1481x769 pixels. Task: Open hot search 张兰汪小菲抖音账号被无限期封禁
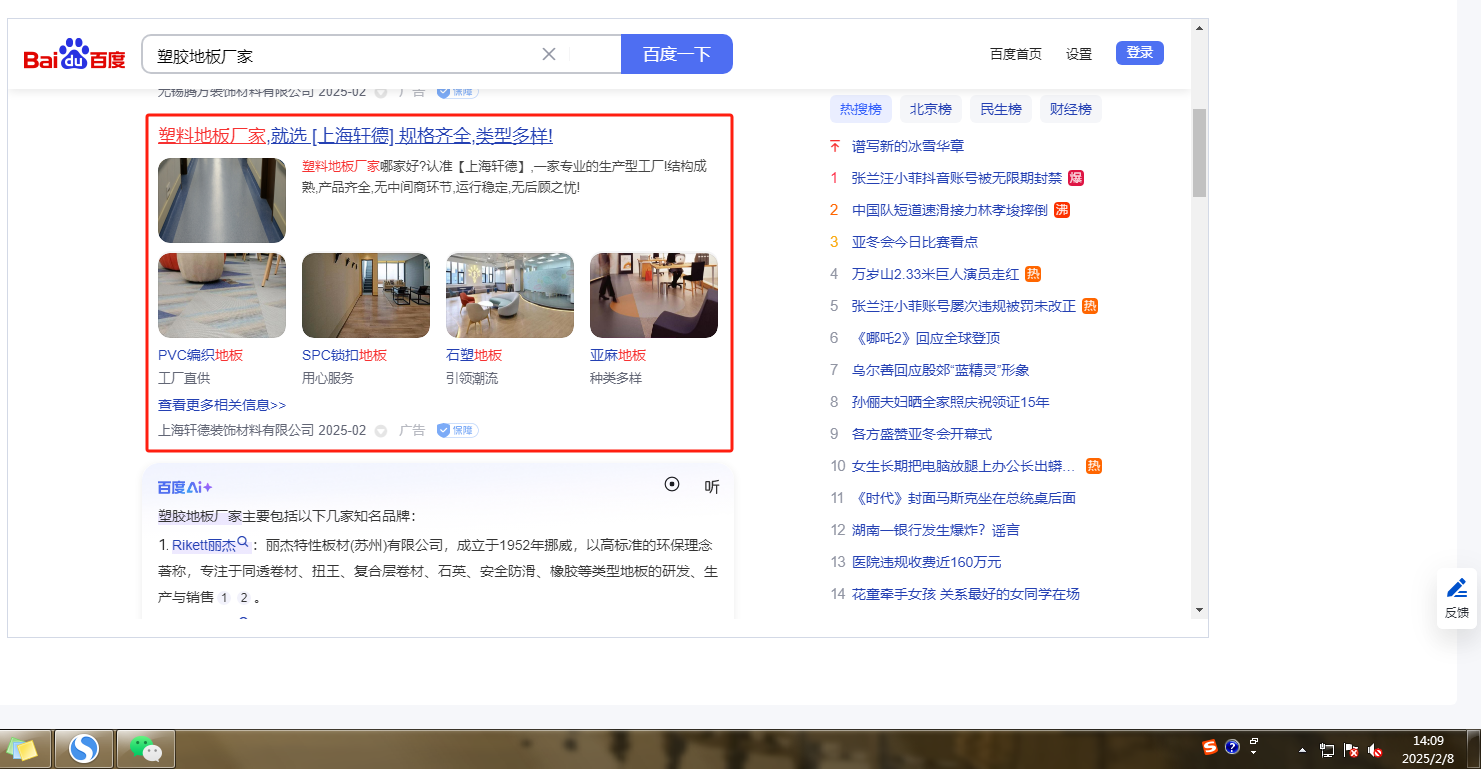[x=957, y=178]
